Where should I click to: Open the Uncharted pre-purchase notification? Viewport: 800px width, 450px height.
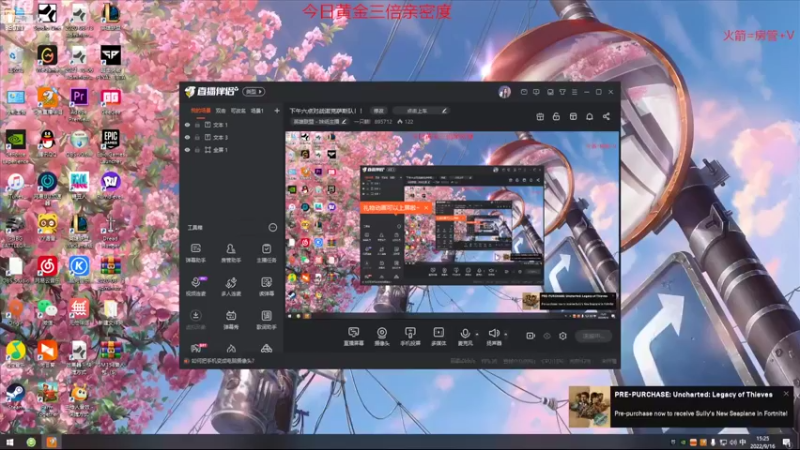[x=682, y=406]
